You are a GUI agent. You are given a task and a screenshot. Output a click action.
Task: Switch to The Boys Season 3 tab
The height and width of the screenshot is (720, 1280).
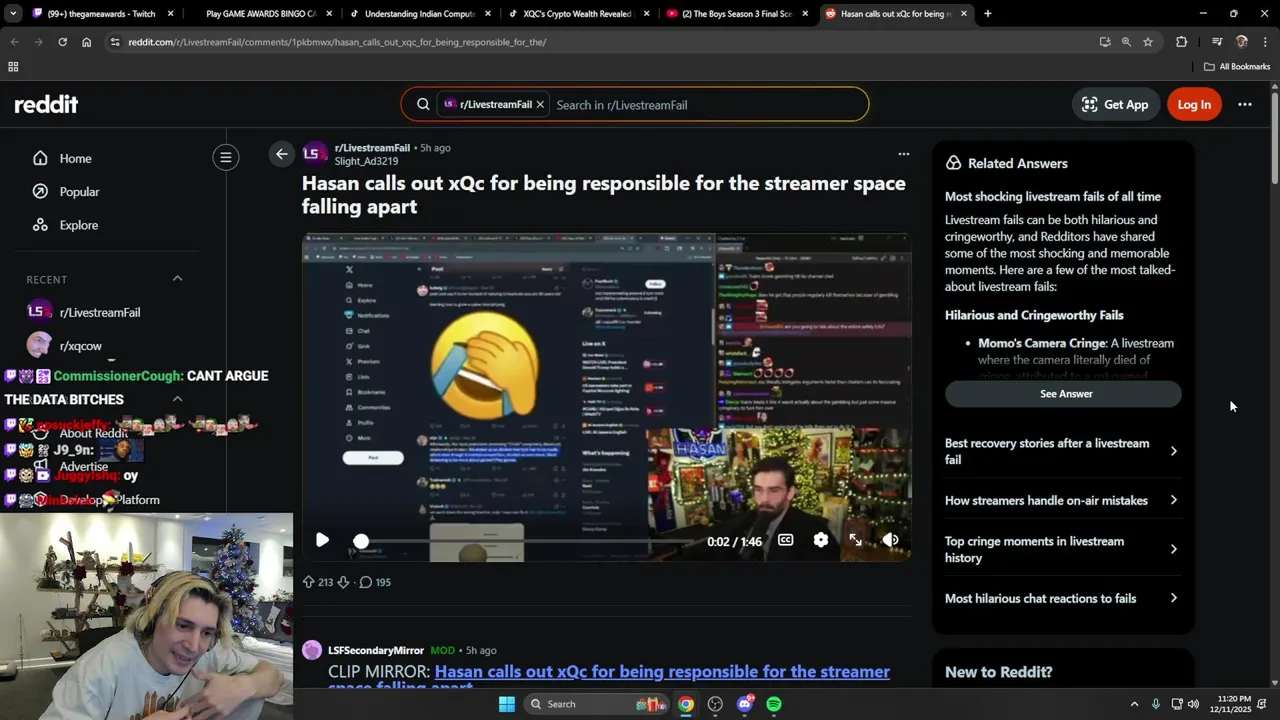coord(738,14)
